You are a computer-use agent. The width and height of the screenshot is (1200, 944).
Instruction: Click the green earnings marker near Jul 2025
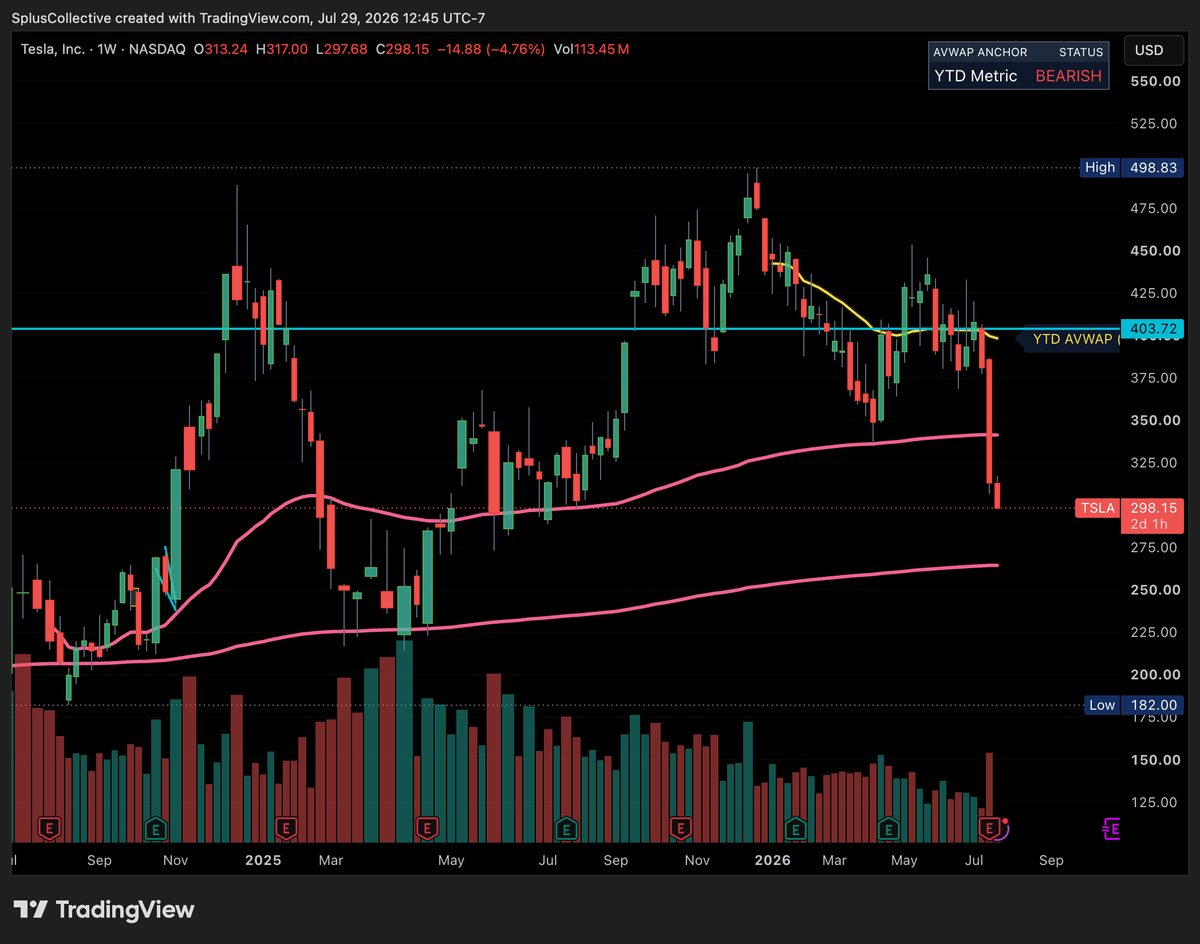point(565,828)
